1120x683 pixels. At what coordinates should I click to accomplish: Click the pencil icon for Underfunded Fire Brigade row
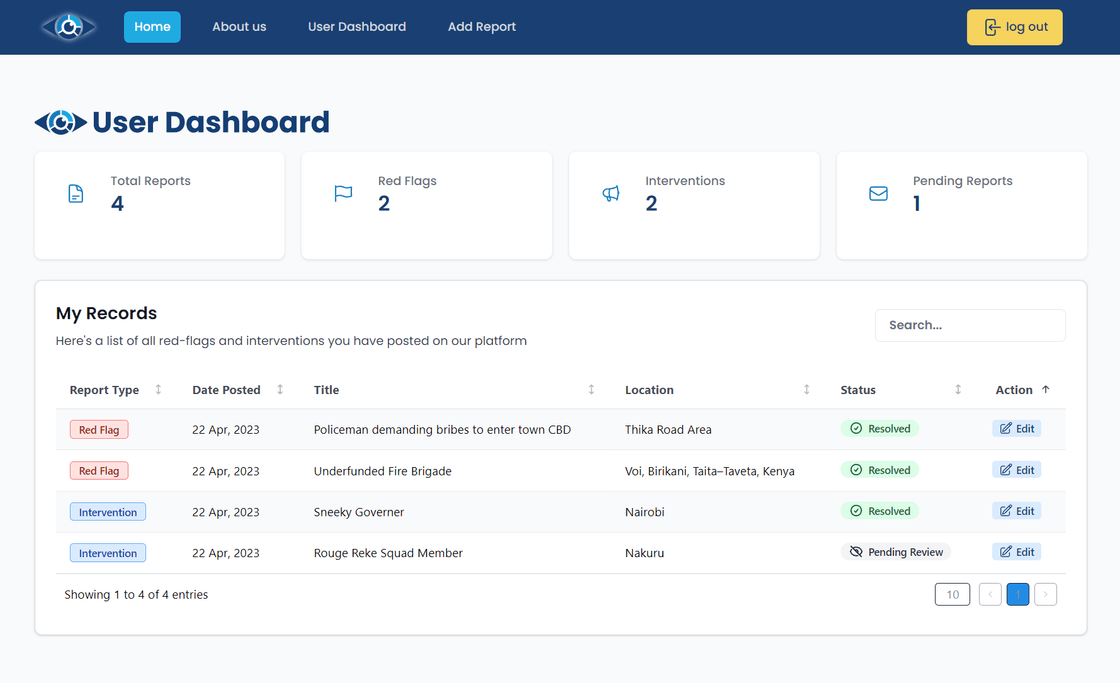[1006, 470]
